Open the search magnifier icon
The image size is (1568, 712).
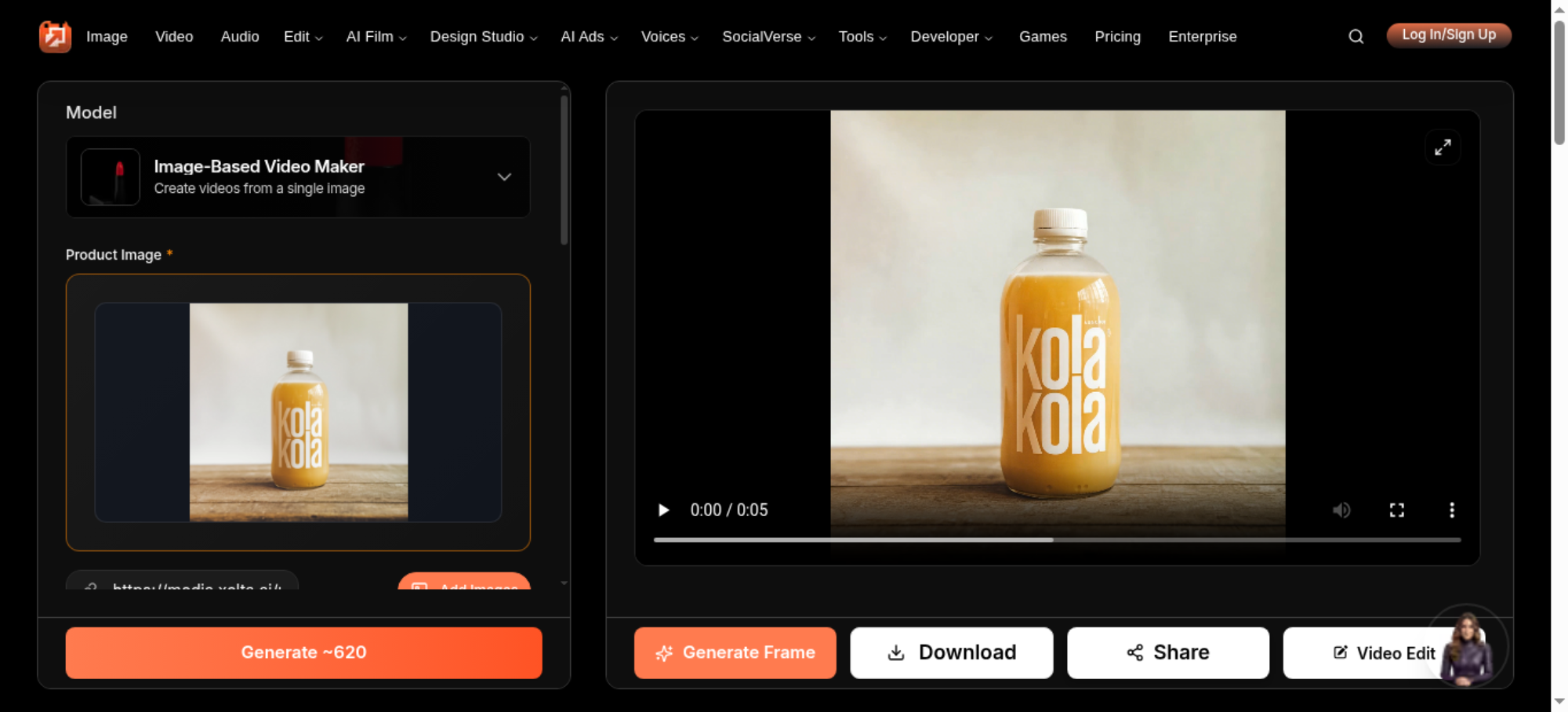(x=1356, y=37)
